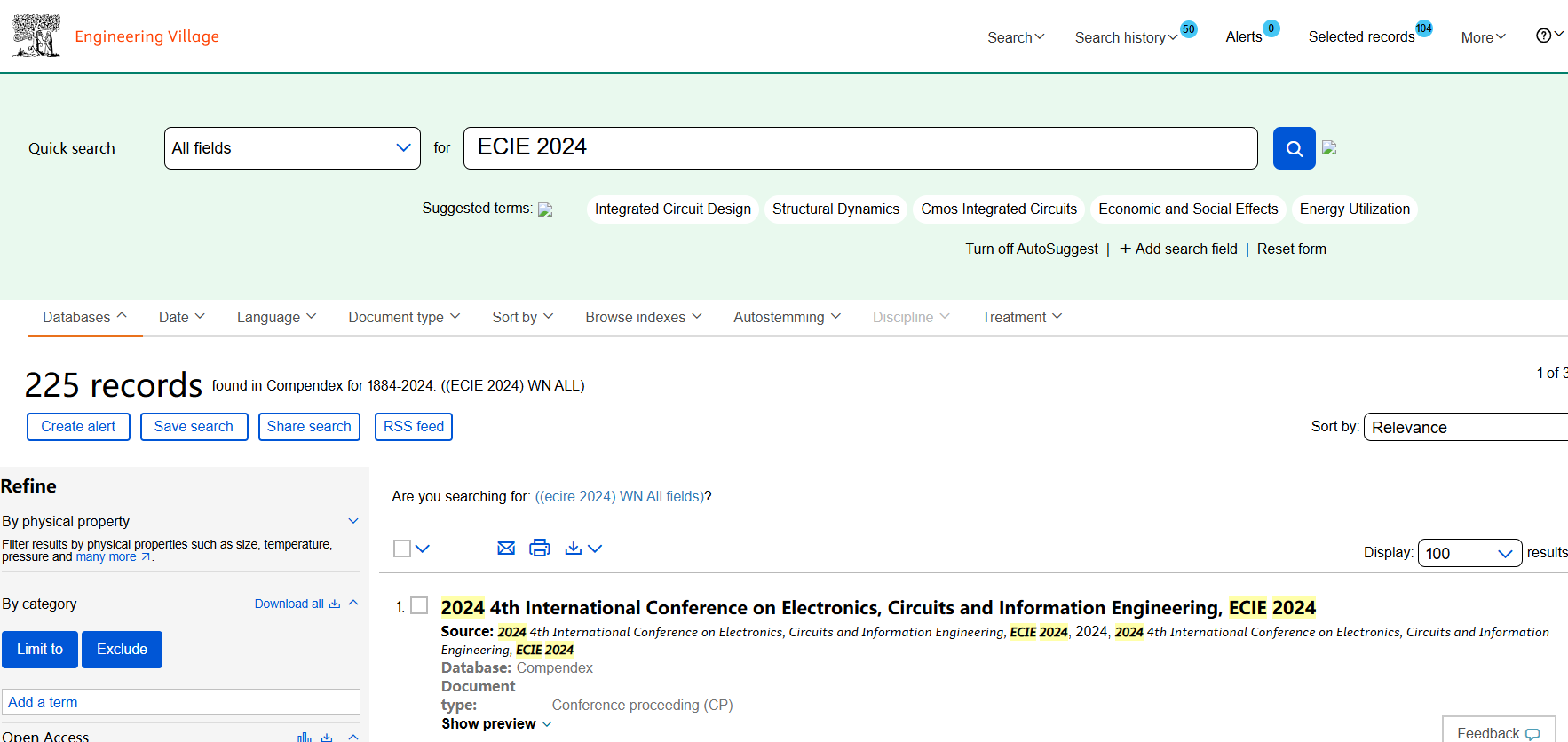Open the Document type filter tab
The image size is (1568, 742).
point(404,317)
